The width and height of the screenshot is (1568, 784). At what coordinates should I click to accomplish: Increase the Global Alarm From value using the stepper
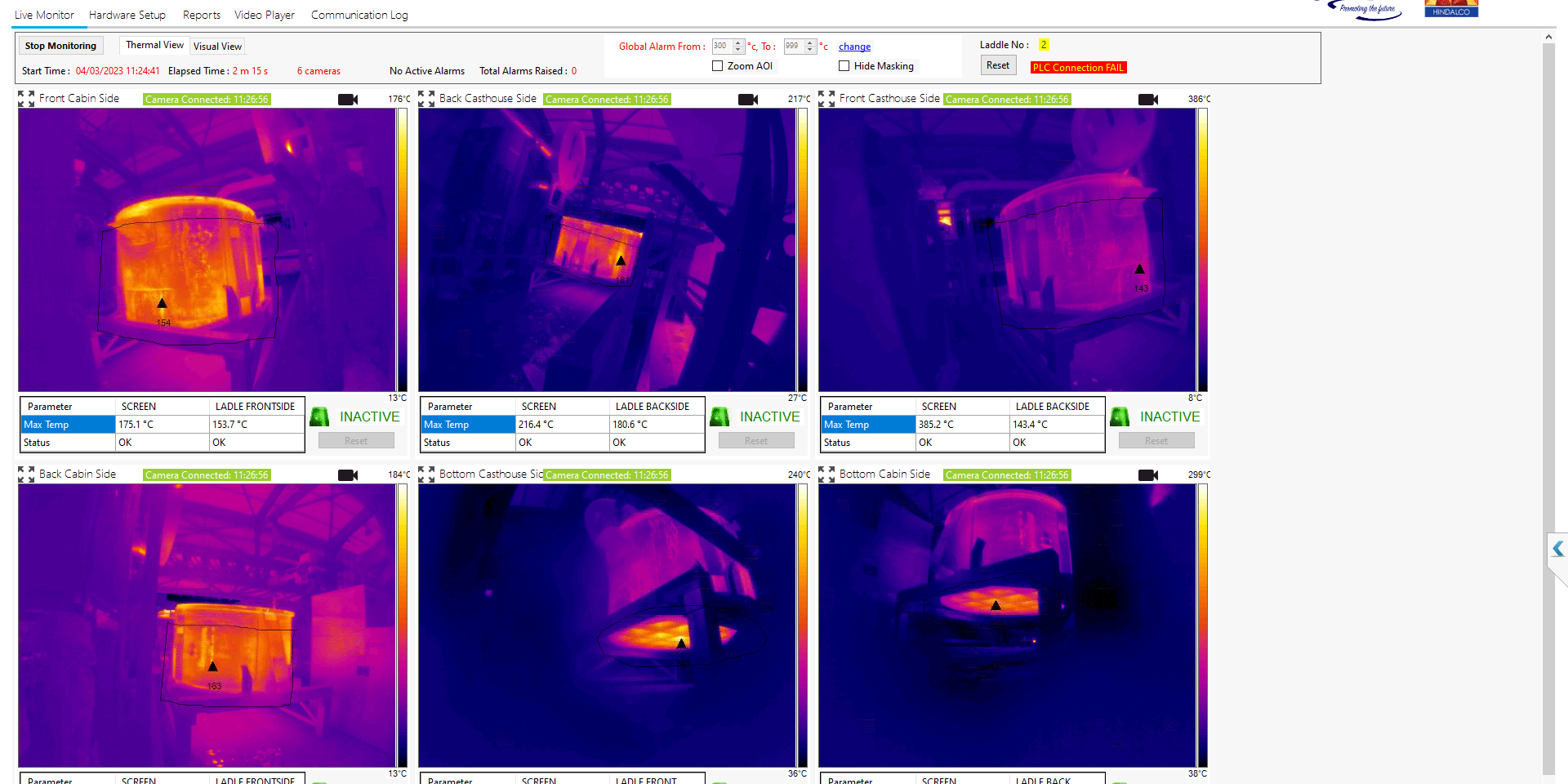pyautogui.click(x=737, y=42)
